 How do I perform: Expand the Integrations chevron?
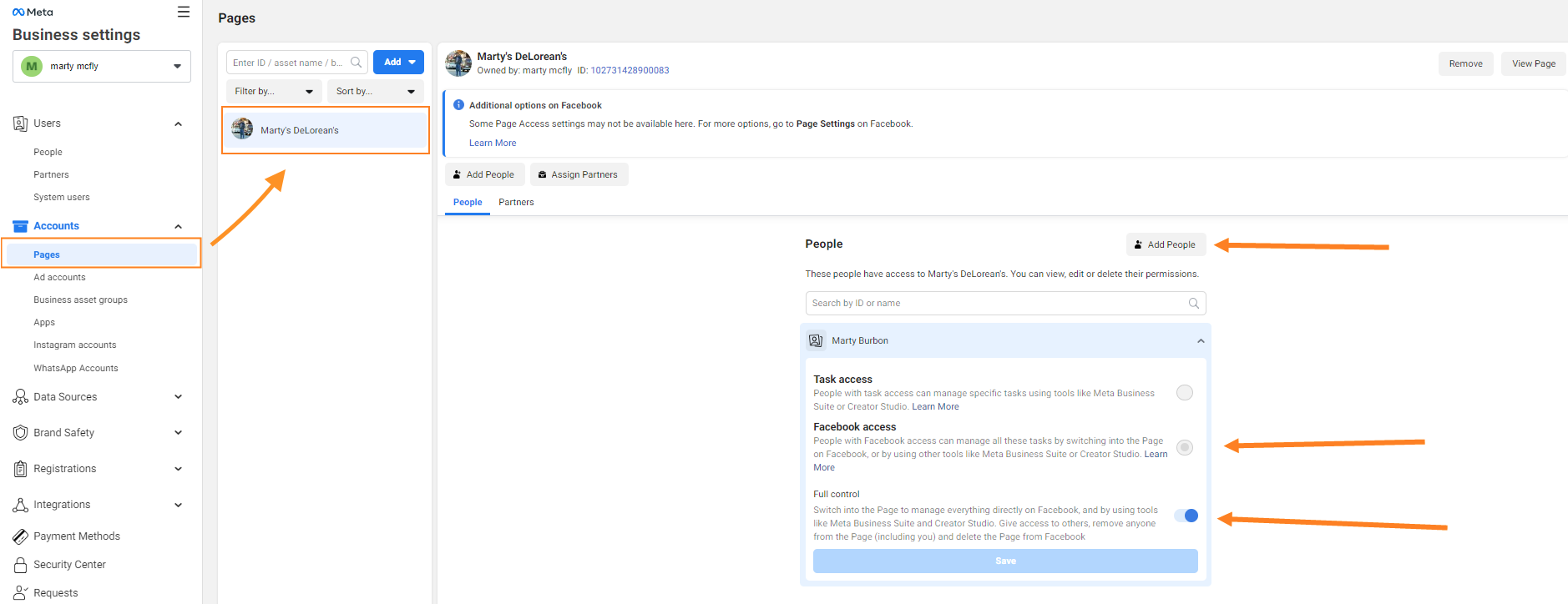pos(178,505)
